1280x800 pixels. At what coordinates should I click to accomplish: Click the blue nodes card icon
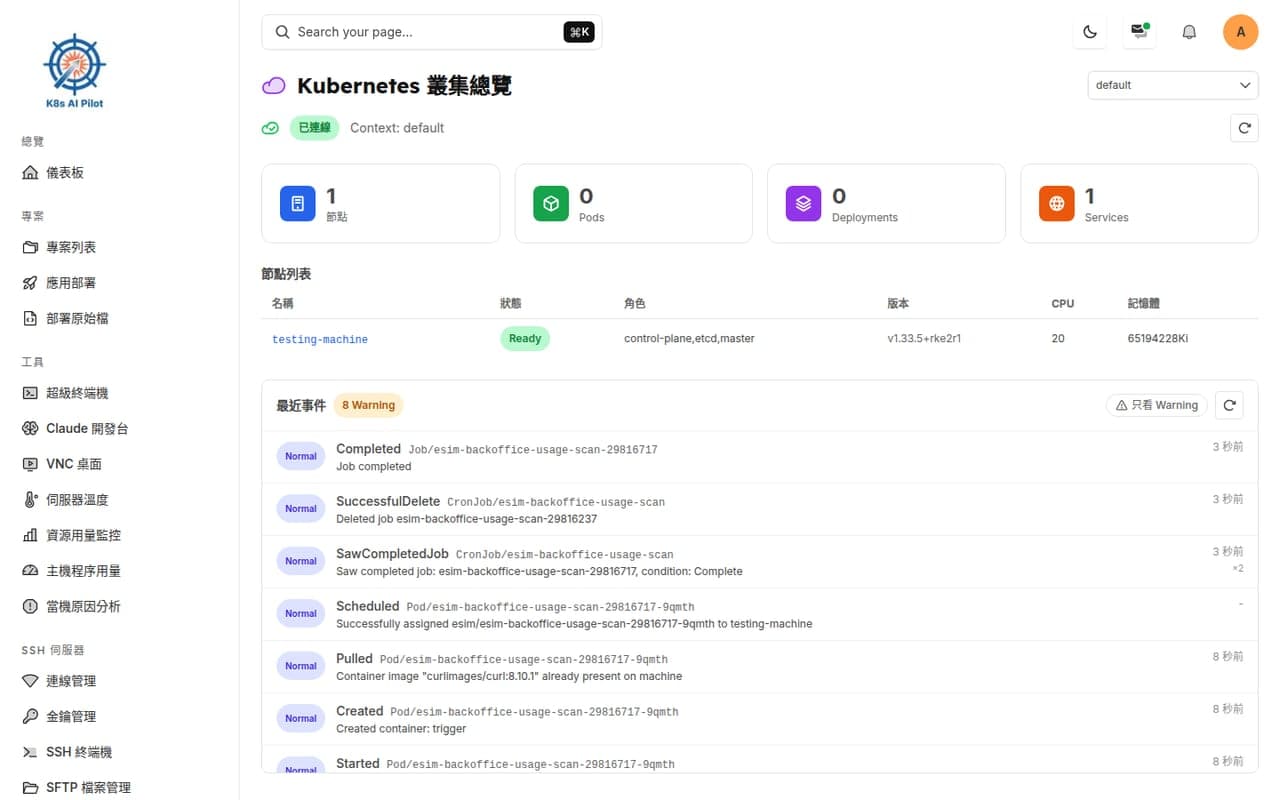[x=298, y=204]
